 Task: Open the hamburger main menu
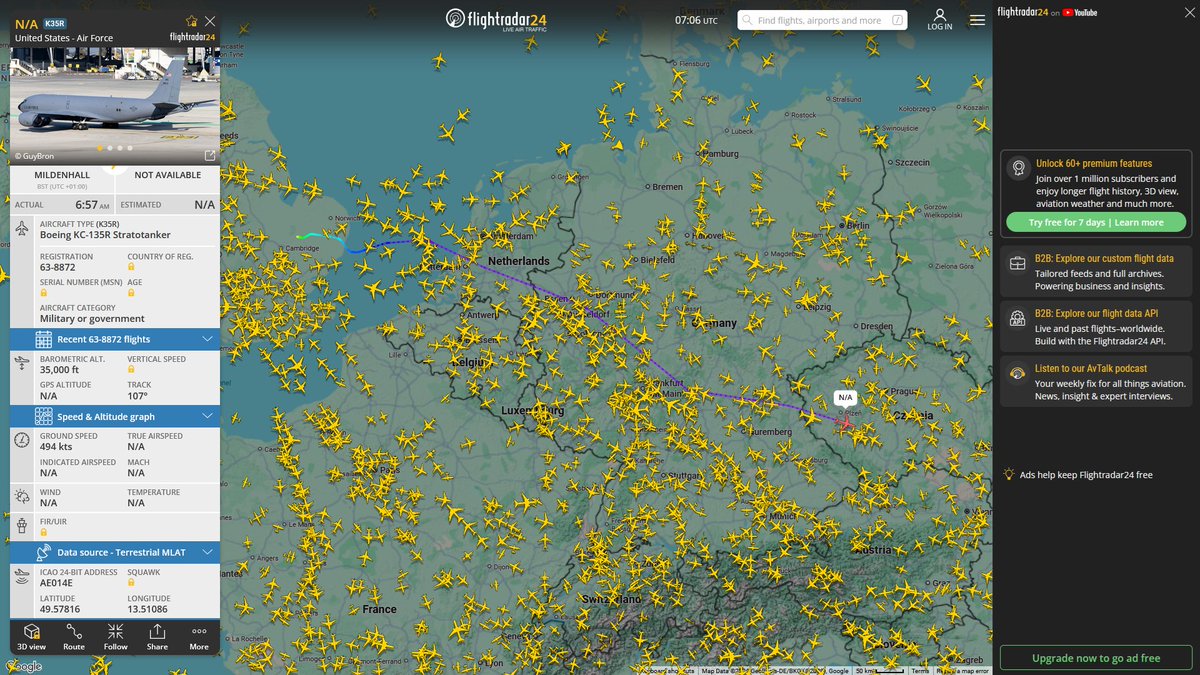(x=977, y=20)
